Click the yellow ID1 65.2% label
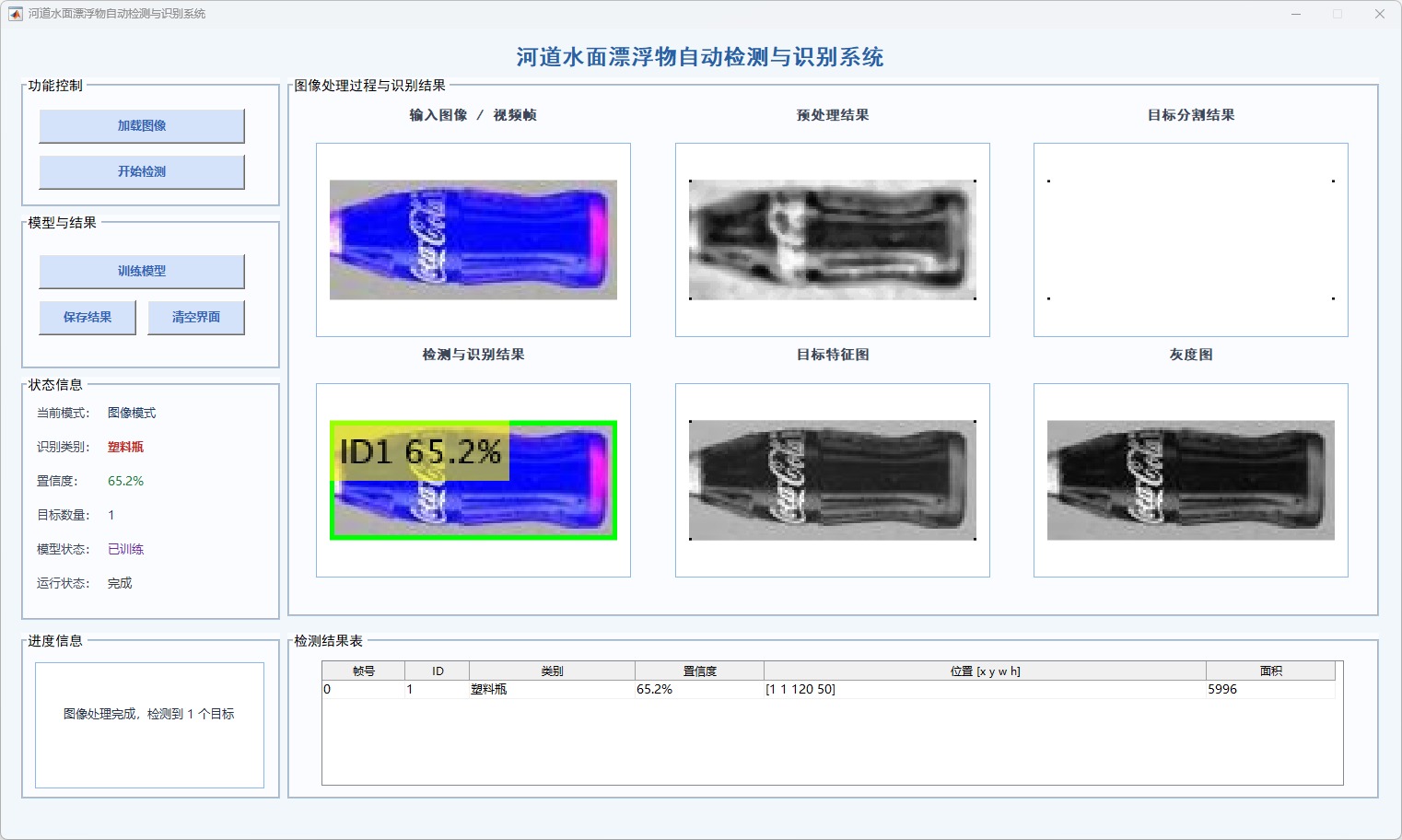 point(420,451)
